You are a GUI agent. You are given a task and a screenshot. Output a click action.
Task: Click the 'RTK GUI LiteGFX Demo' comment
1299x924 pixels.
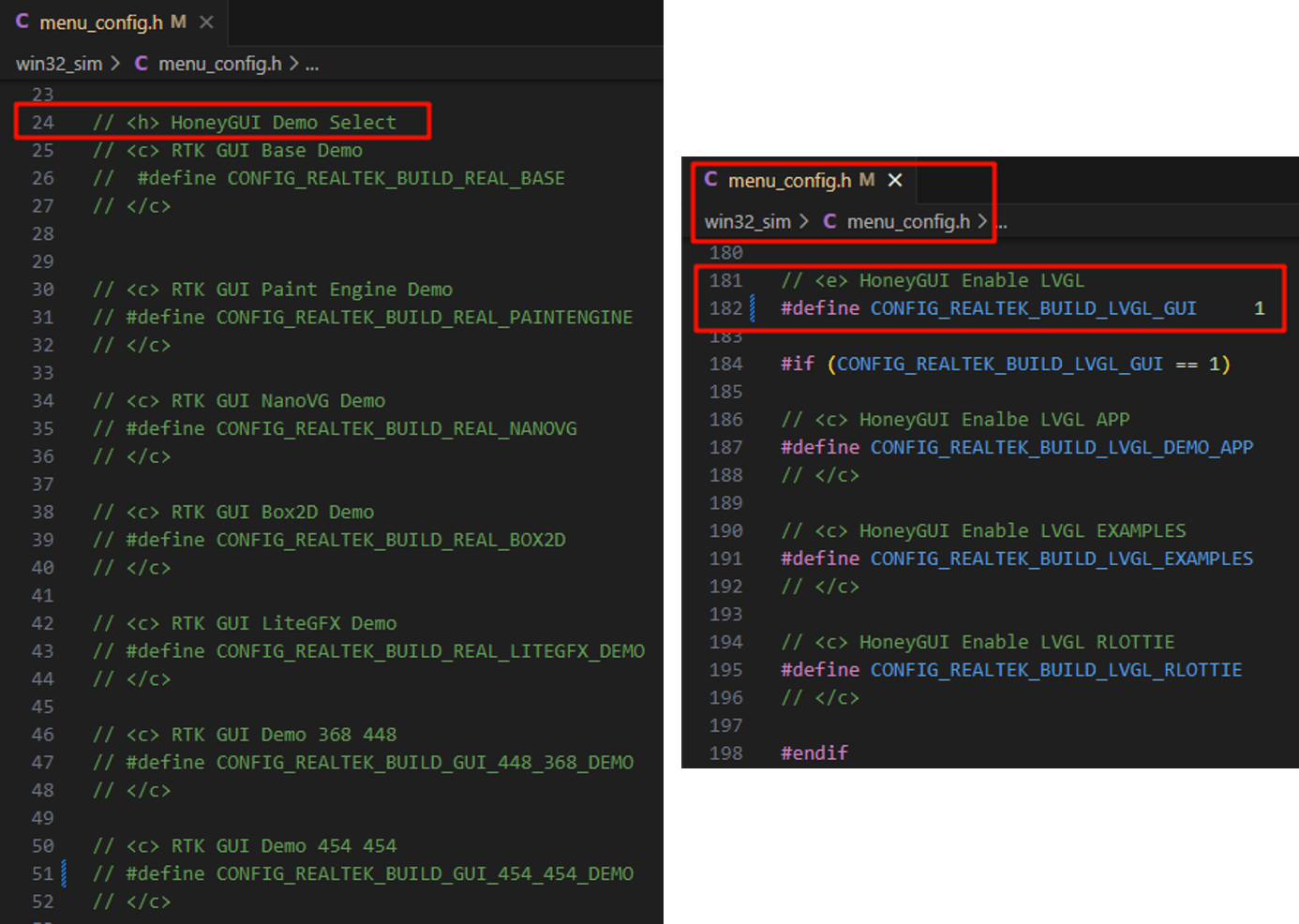(x=245, y=623)
